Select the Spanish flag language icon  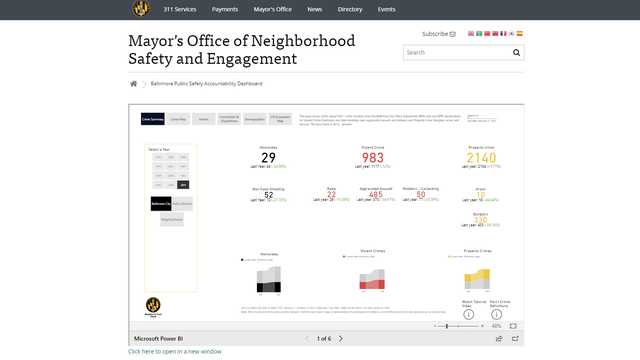[x=520, y=33]
